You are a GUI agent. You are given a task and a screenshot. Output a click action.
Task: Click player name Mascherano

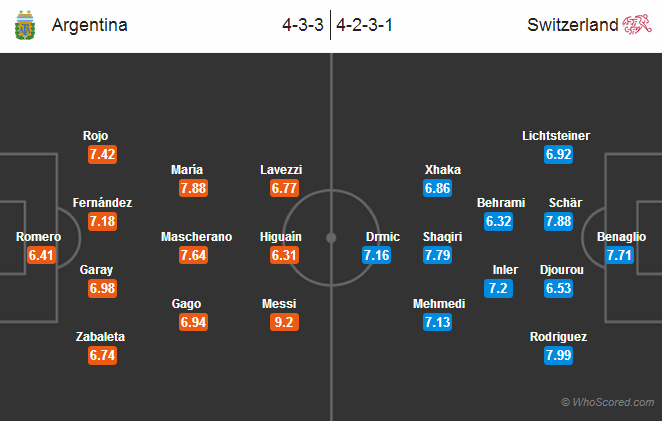pyautogui.click(x=197, y=237)
